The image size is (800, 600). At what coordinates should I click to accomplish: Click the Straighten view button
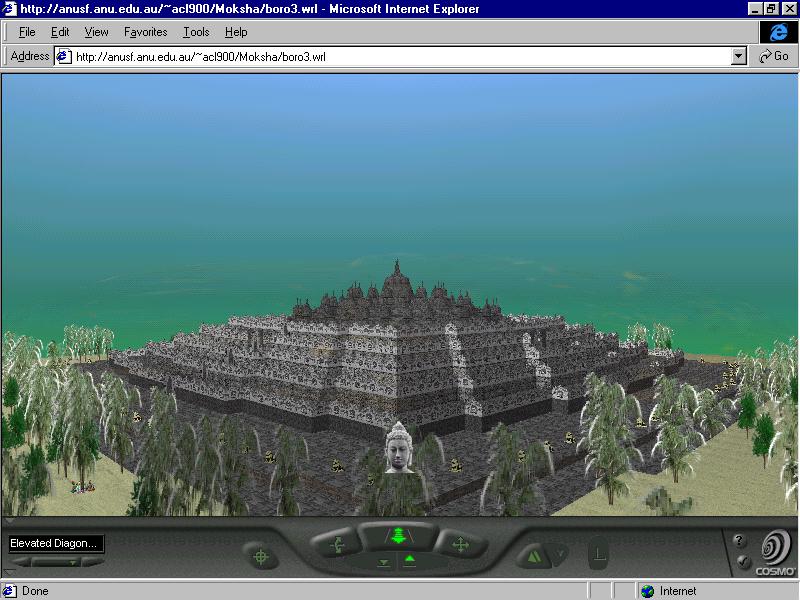pyautogui.click(x=598, y=552)
